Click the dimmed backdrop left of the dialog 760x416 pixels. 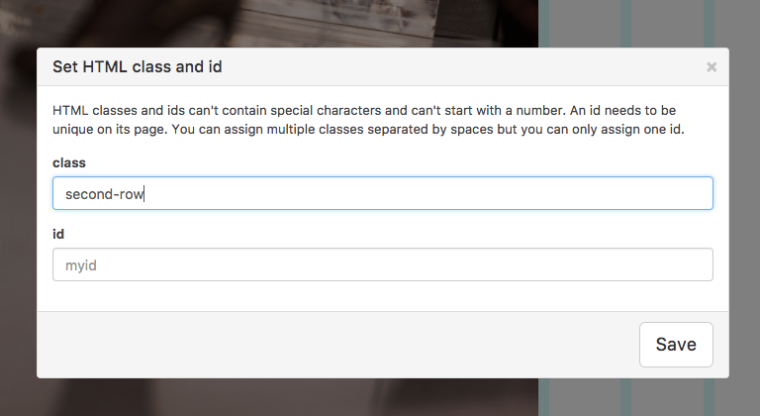tap(18, 220)
